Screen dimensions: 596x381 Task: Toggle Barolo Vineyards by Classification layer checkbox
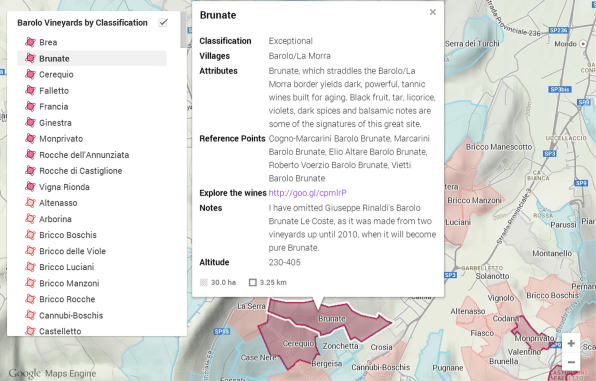point(163,22)
